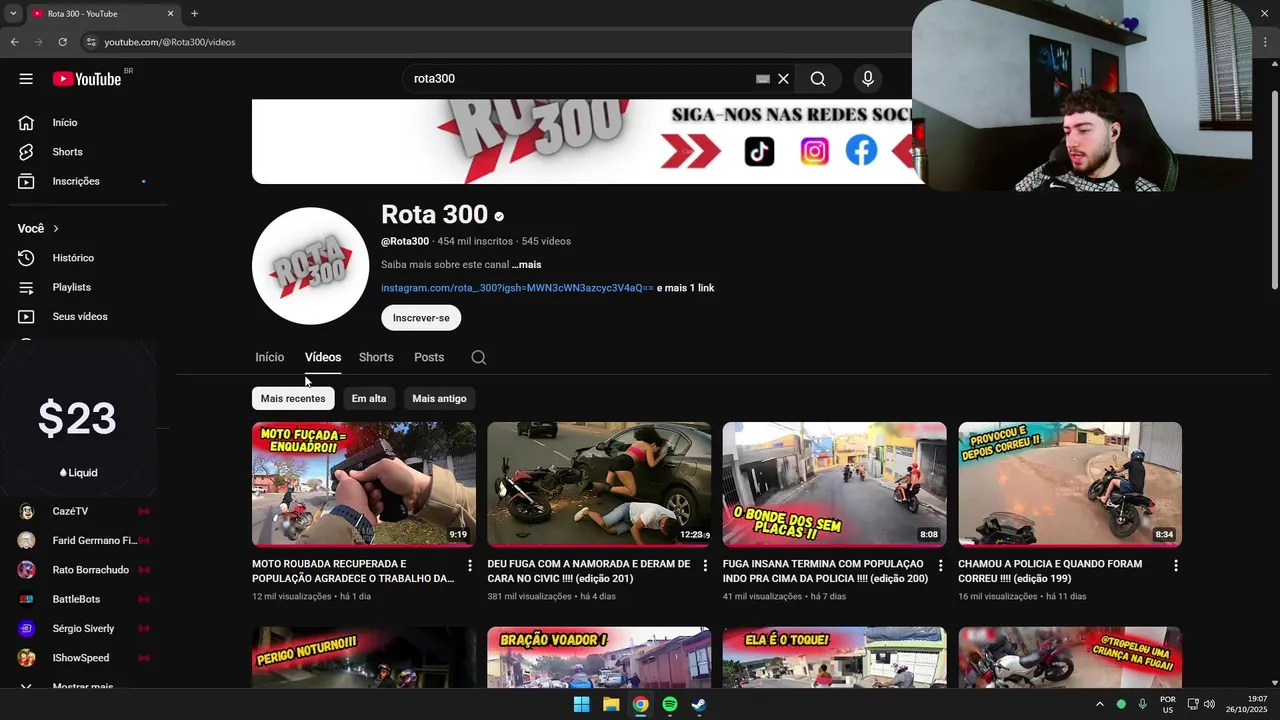Run search with the magnifying glass button
The height and width of the screenshot is (720, 1280).
click(x=818, y=79)
